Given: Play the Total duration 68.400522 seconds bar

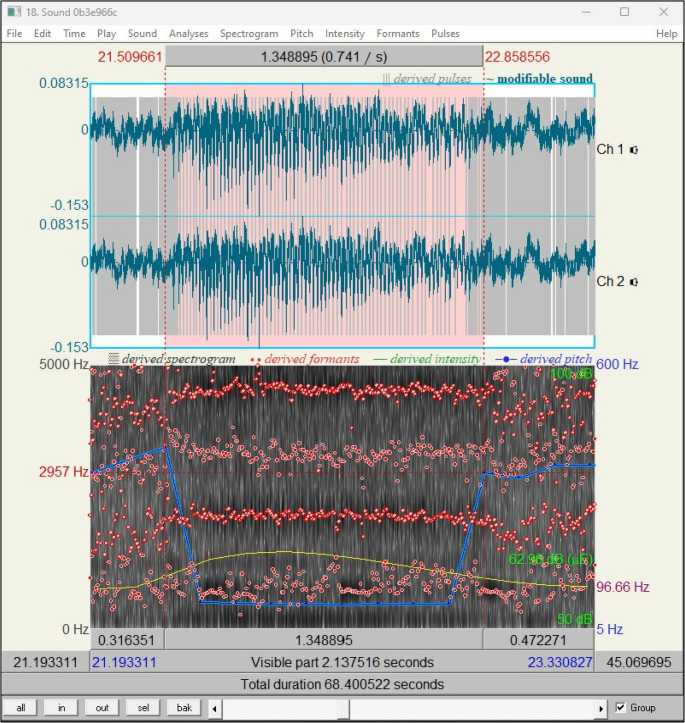Looking at the screenshot, I should [x=342, y=684].
